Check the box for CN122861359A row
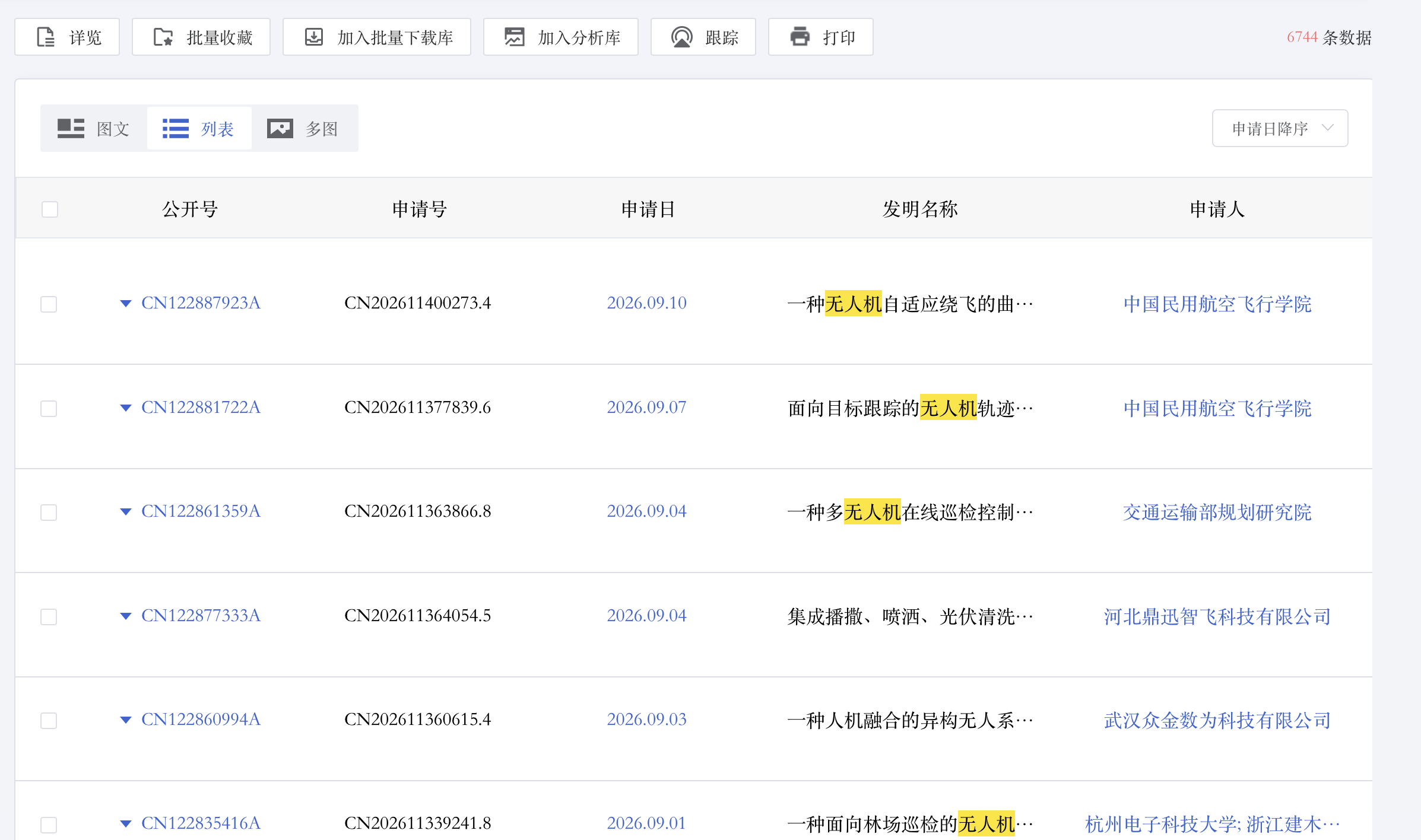The image size is (1421, 840). [49, 513]
